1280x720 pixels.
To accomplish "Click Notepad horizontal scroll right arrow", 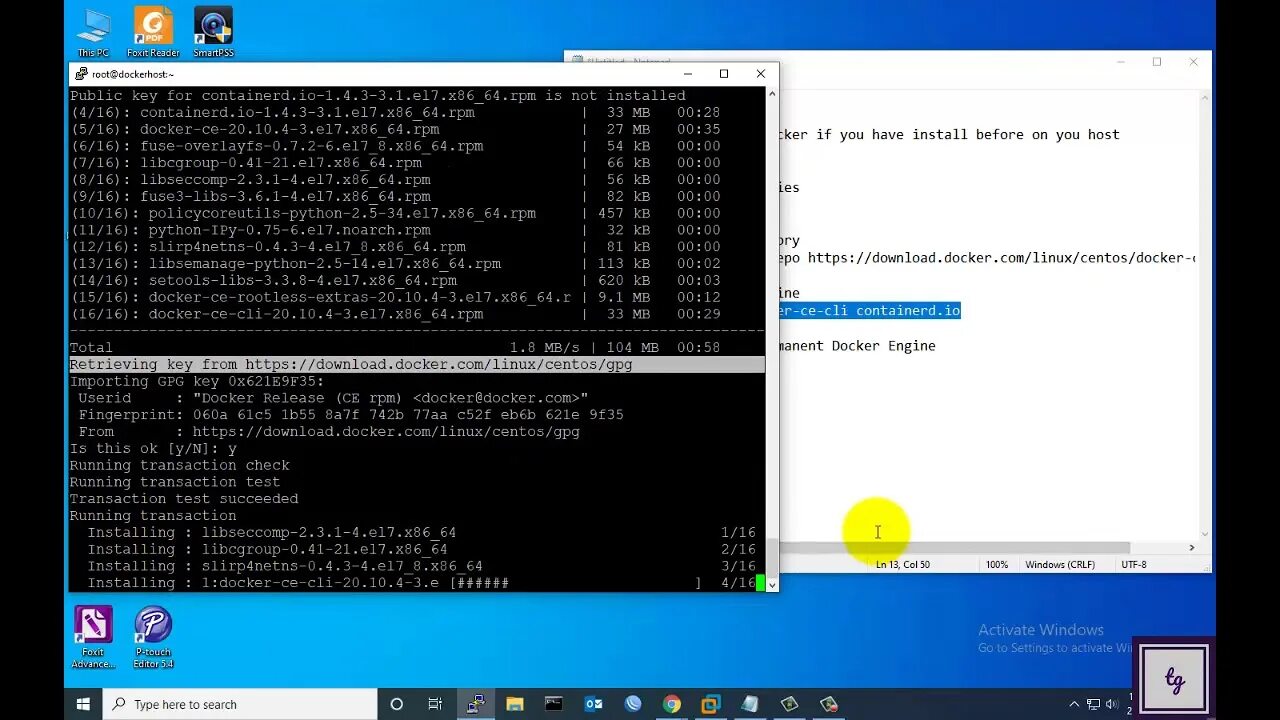I will [x=1191, y=547].
